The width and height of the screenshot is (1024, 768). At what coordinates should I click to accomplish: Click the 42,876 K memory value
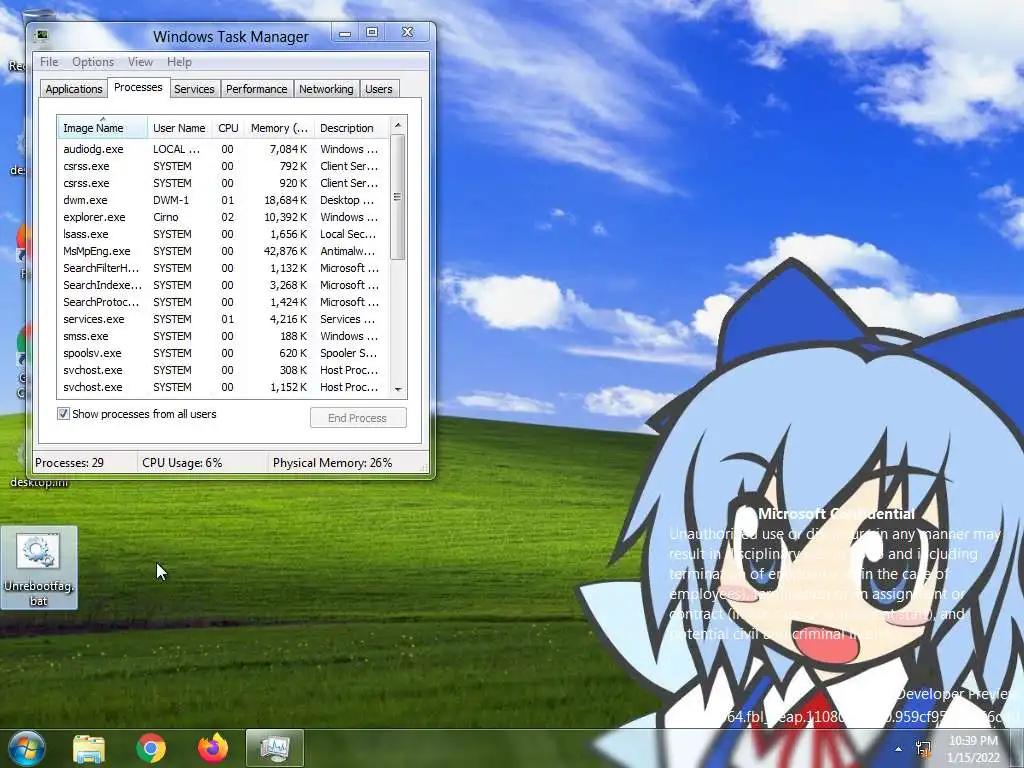[x=285, y=251]
